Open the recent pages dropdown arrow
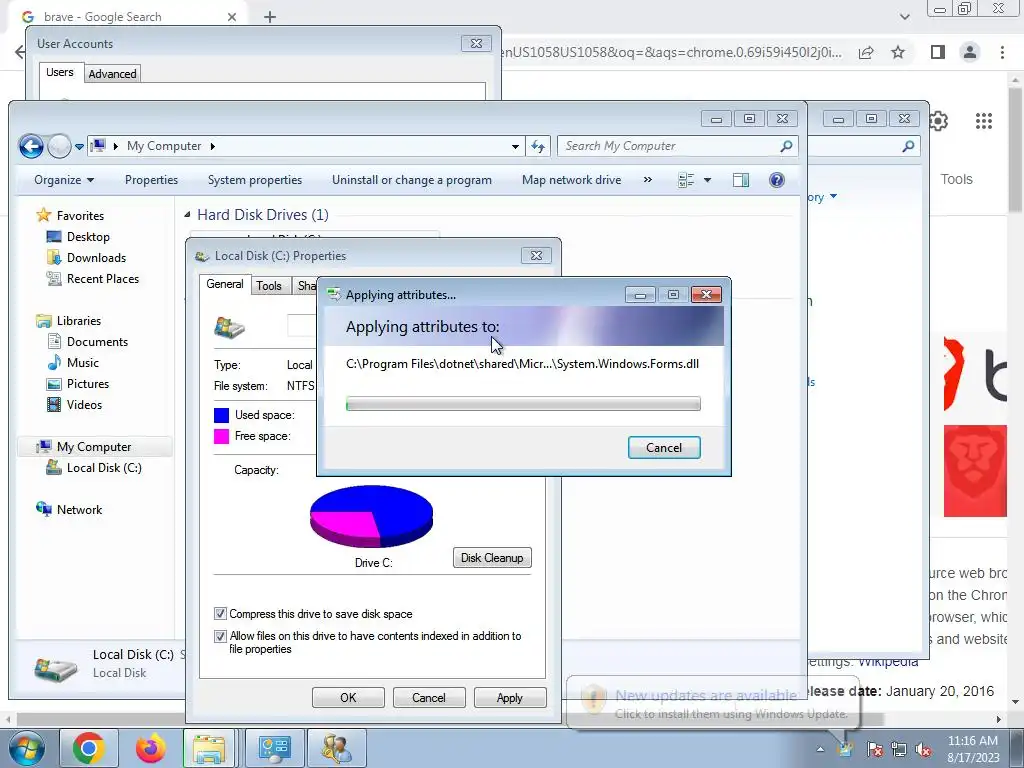The width and height of the screenshot is (1024, 768). pyautogui.click(x=79, y=147)
